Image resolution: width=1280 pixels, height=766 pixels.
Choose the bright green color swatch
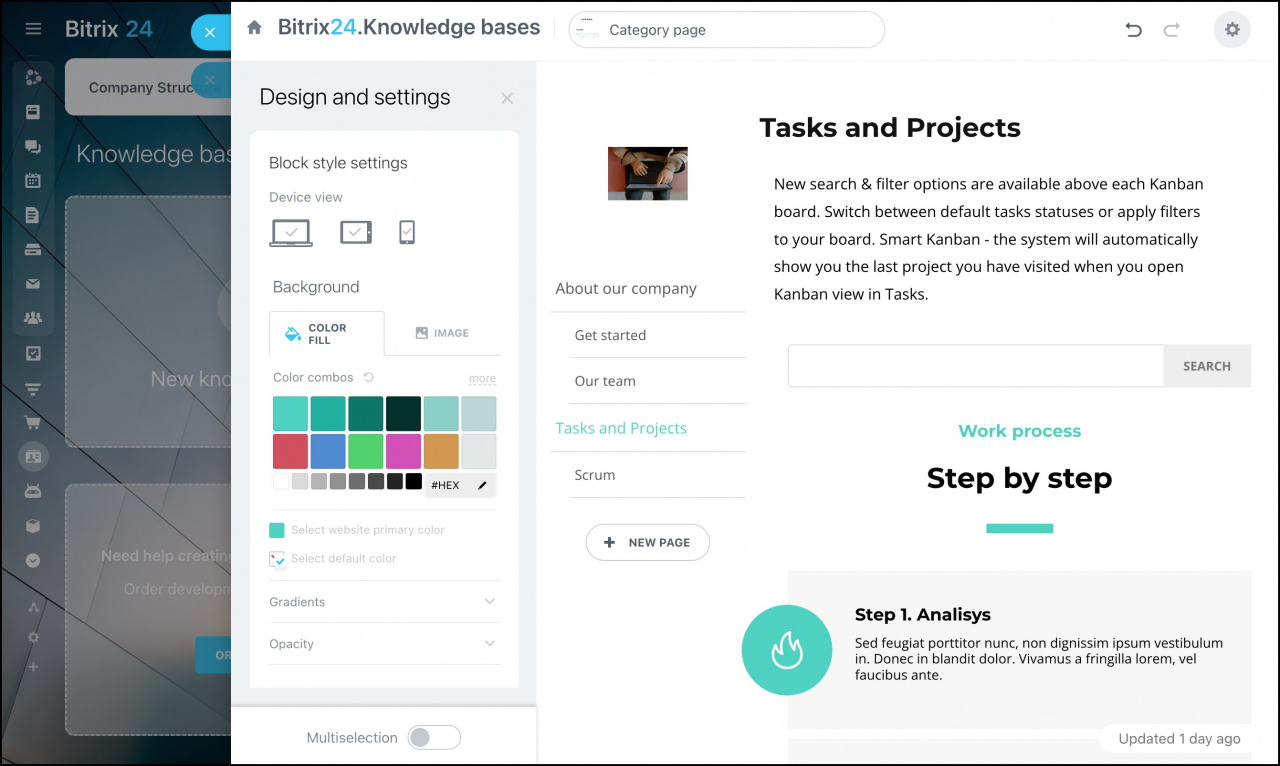(366, 451)
